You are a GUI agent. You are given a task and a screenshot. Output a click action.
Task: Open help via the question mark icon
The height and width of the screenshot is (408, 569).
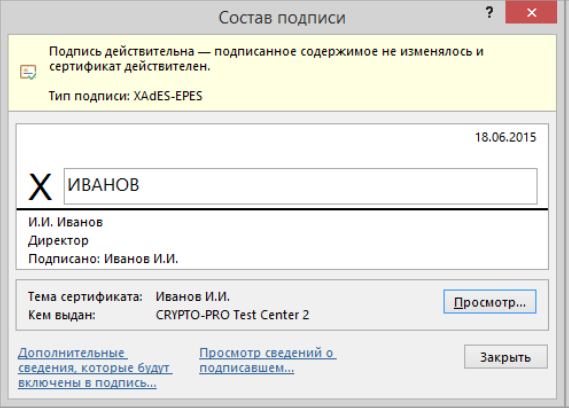click(489, 13)
